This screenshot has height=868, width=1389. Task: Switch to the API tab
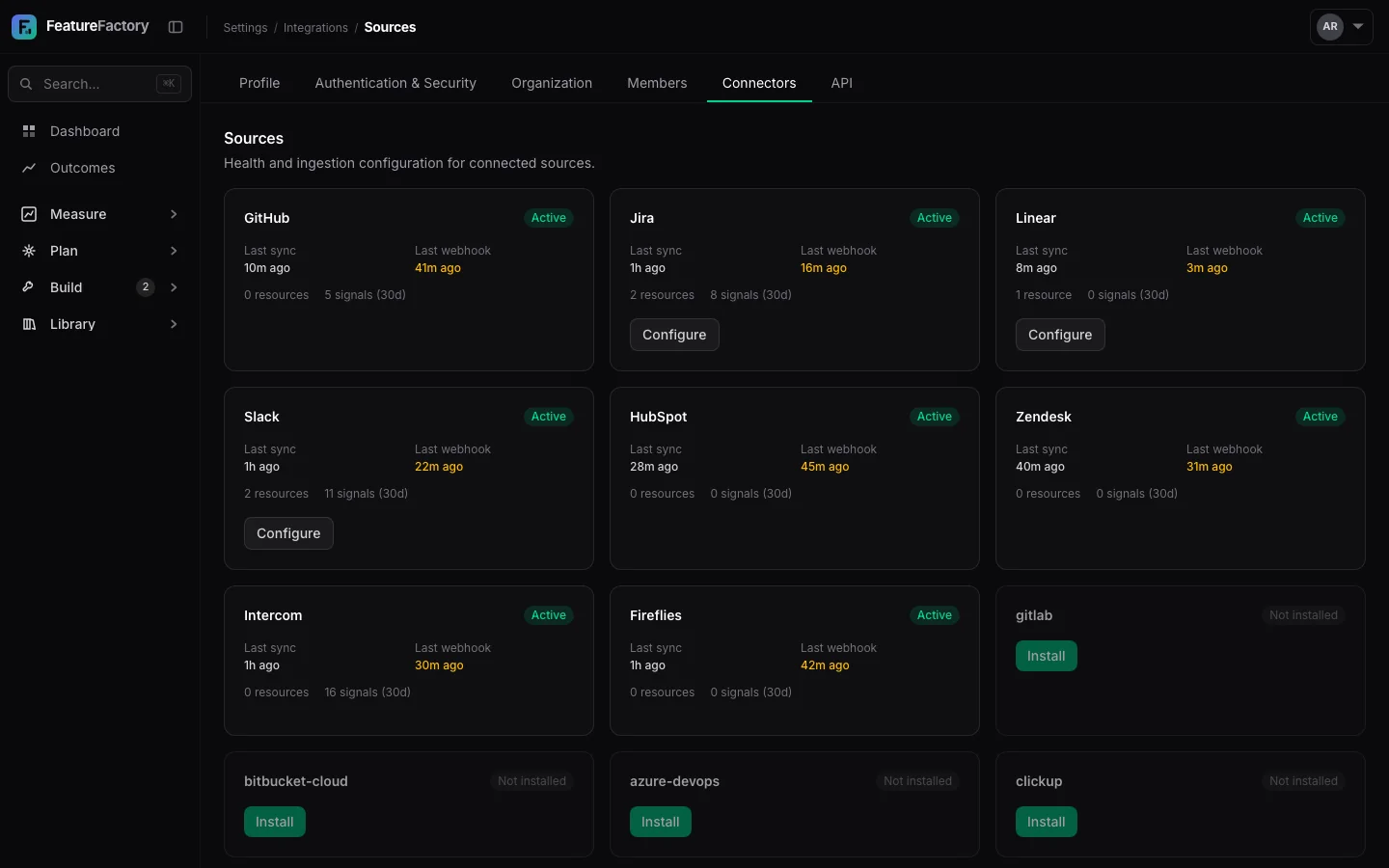click(842, 83)
